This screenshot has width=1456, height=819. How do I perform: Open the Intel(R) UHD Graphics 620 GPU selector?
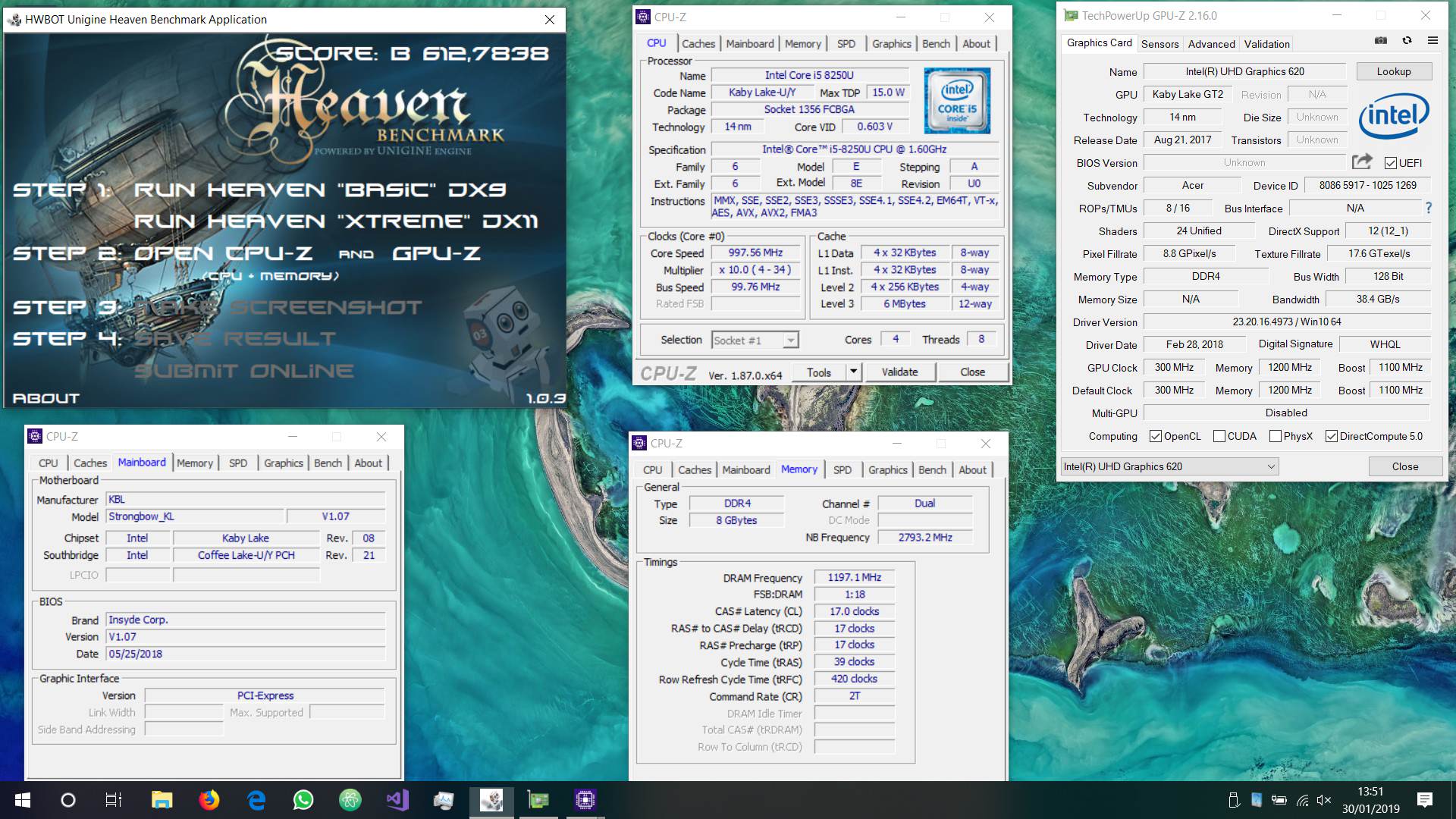tap(1169, 466)
